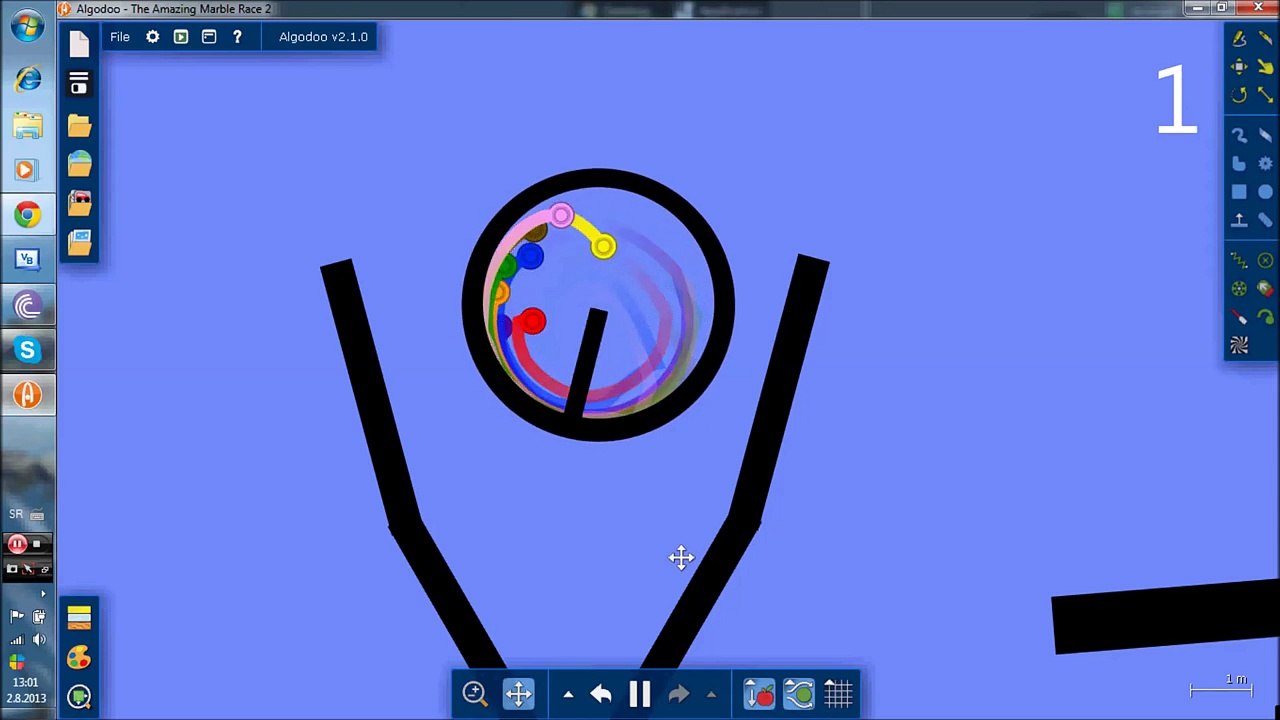Pause the running simulation
Screen dimensions: 1280x720
point(640,693)
